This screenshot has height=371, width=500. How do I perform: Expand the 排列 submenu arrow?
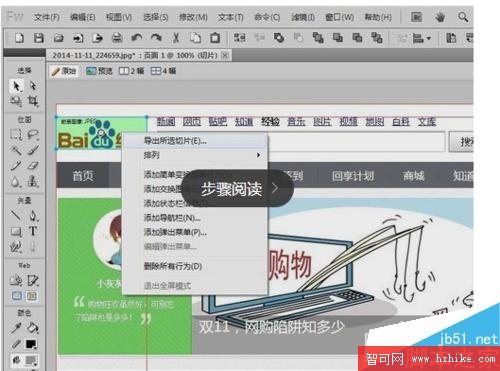pos(258,155)
